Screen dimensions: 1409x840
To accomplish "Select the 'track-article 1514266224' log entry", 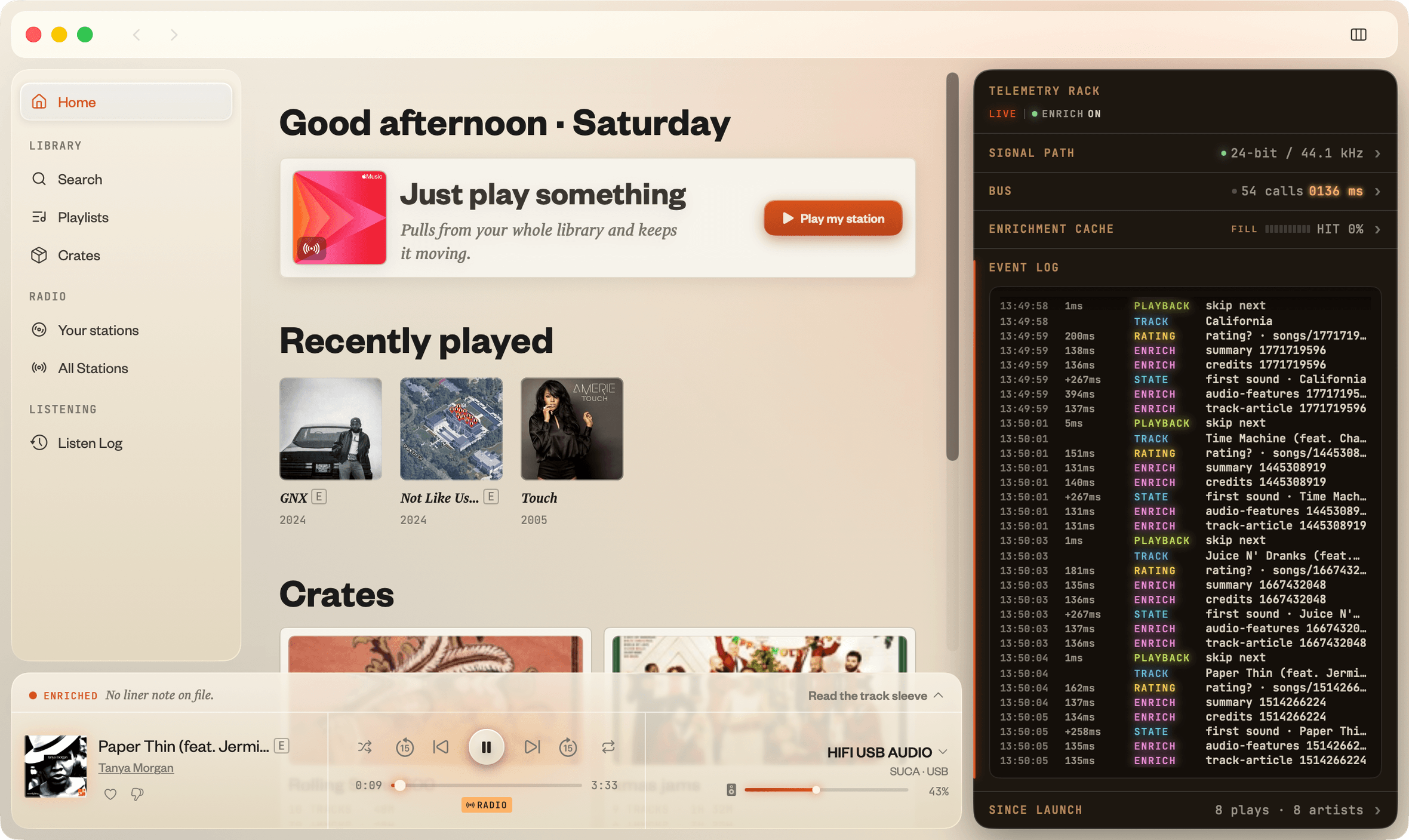I will [1185, 761].
